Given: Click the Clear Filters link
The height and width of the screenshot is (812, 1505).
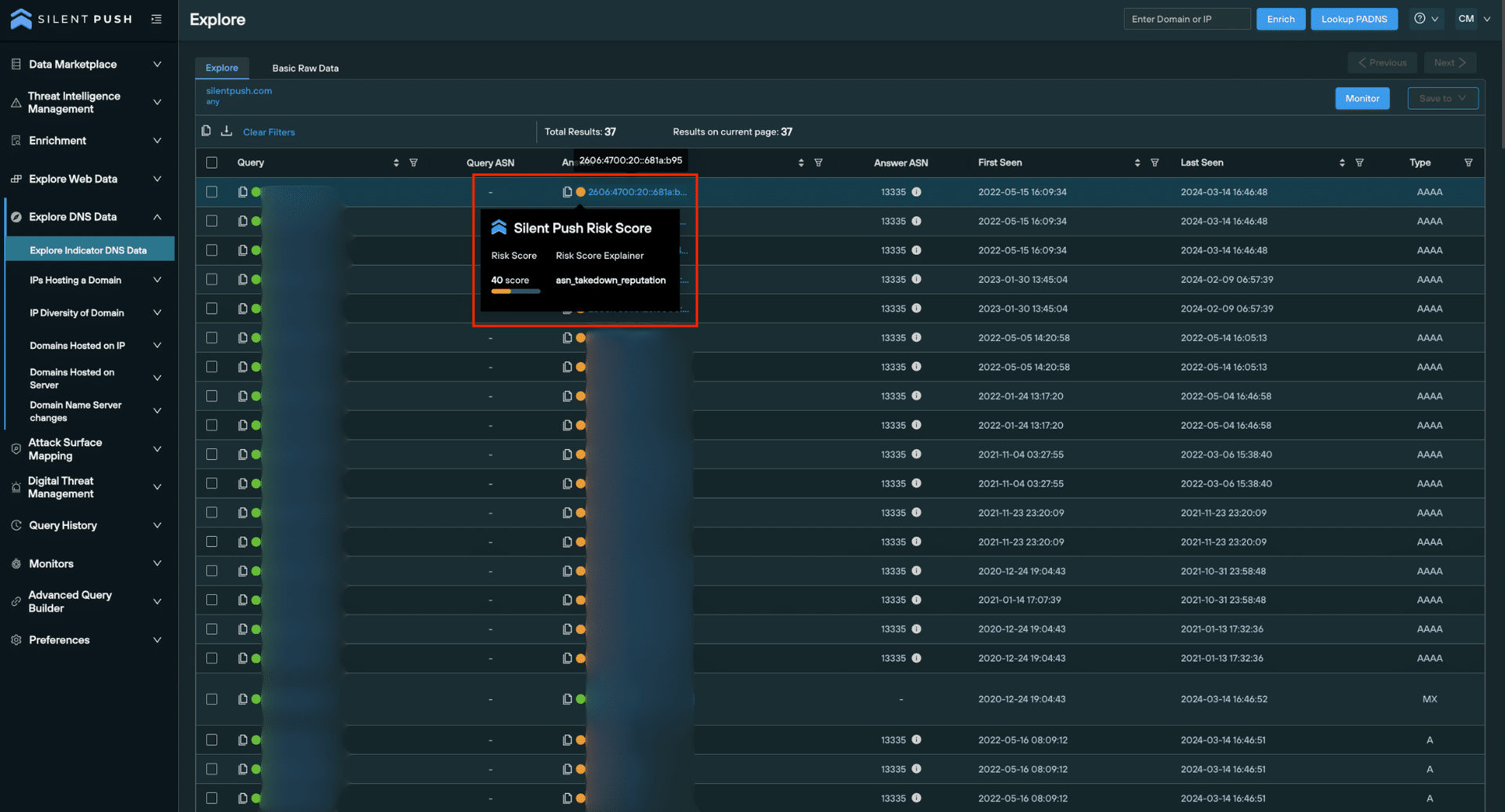Looking at the screenshot, I should (x=269, y=132).
